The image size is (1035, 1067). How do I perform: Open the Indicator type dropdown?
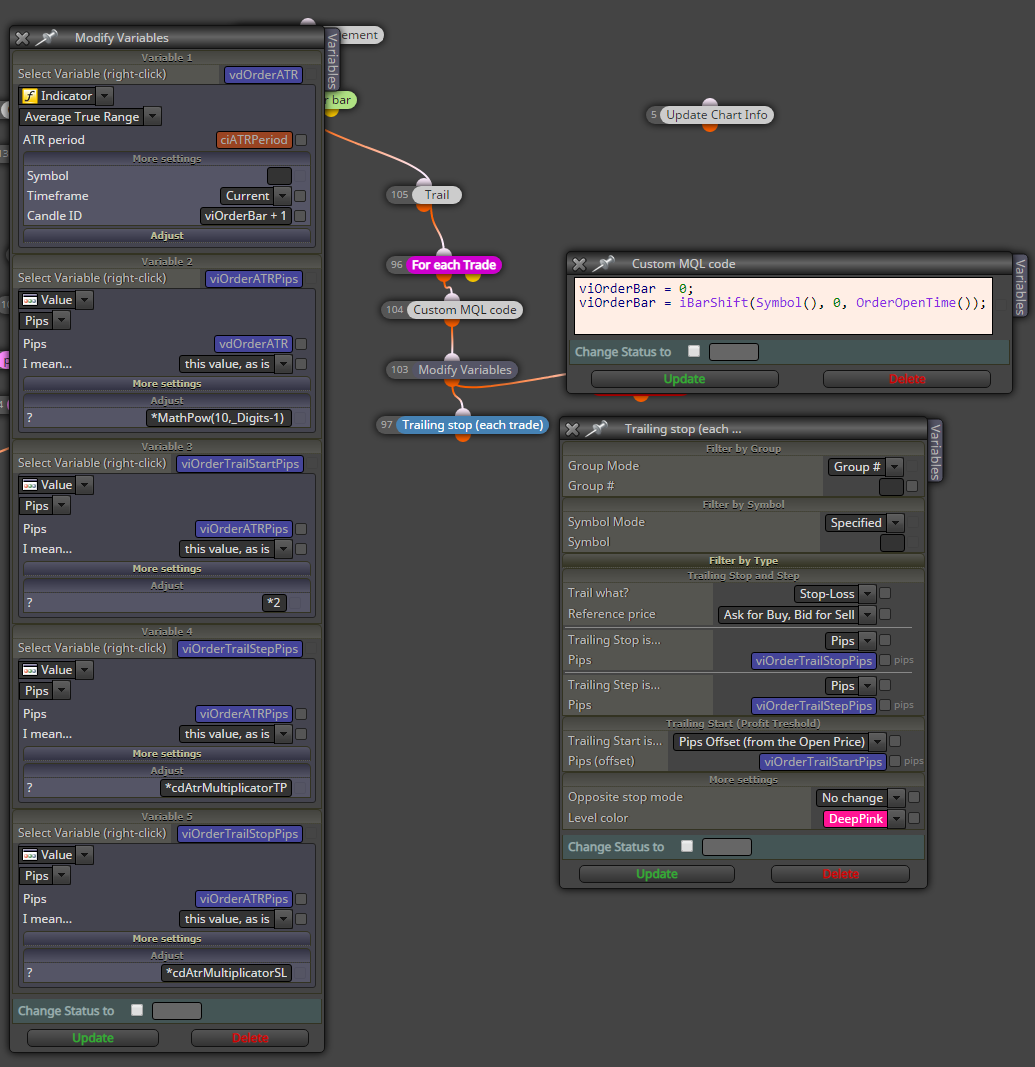click(104, 96)
